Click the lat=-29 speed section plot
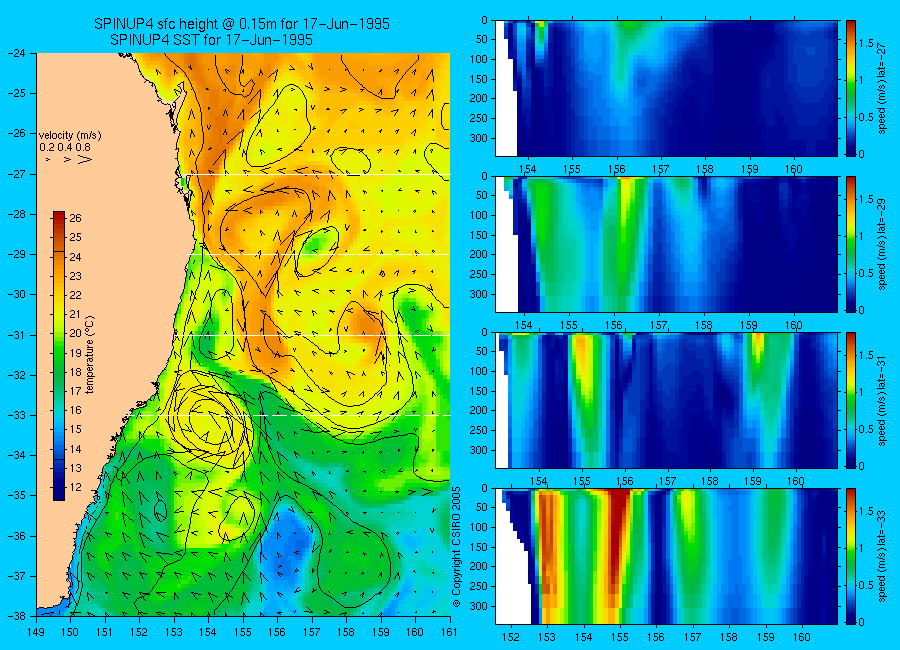The image size is (900, 650). click(x=666, y=244)
